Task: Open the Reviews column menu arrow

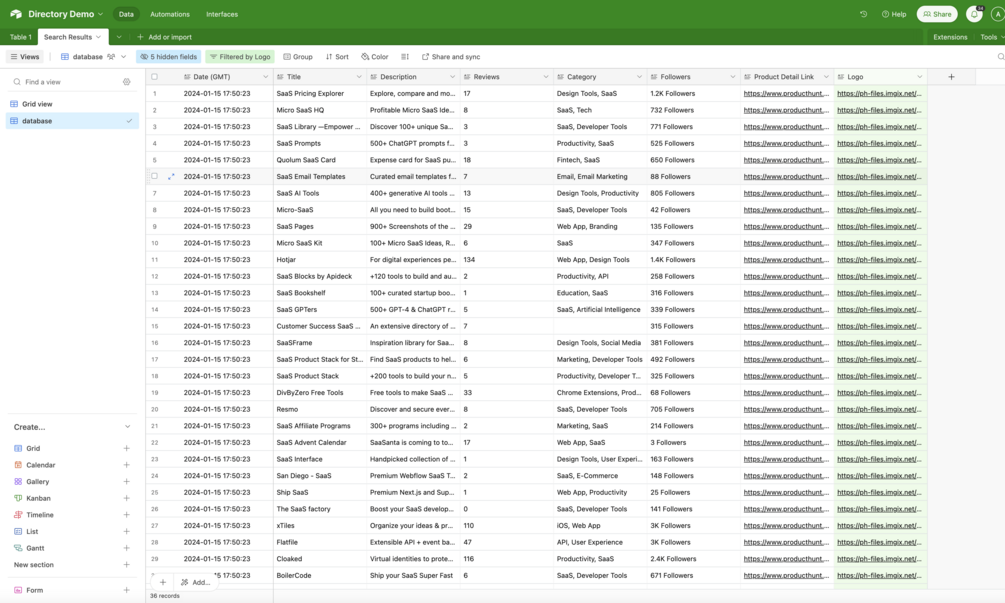Action: (546, 77)
